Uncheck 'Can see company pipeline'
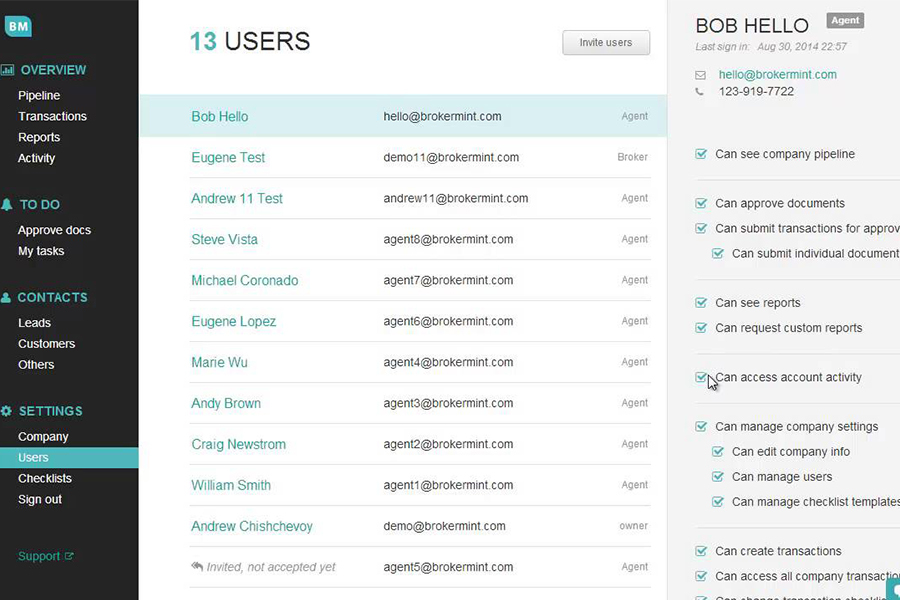Screen dimensions: 900x600 pos(701,154)
